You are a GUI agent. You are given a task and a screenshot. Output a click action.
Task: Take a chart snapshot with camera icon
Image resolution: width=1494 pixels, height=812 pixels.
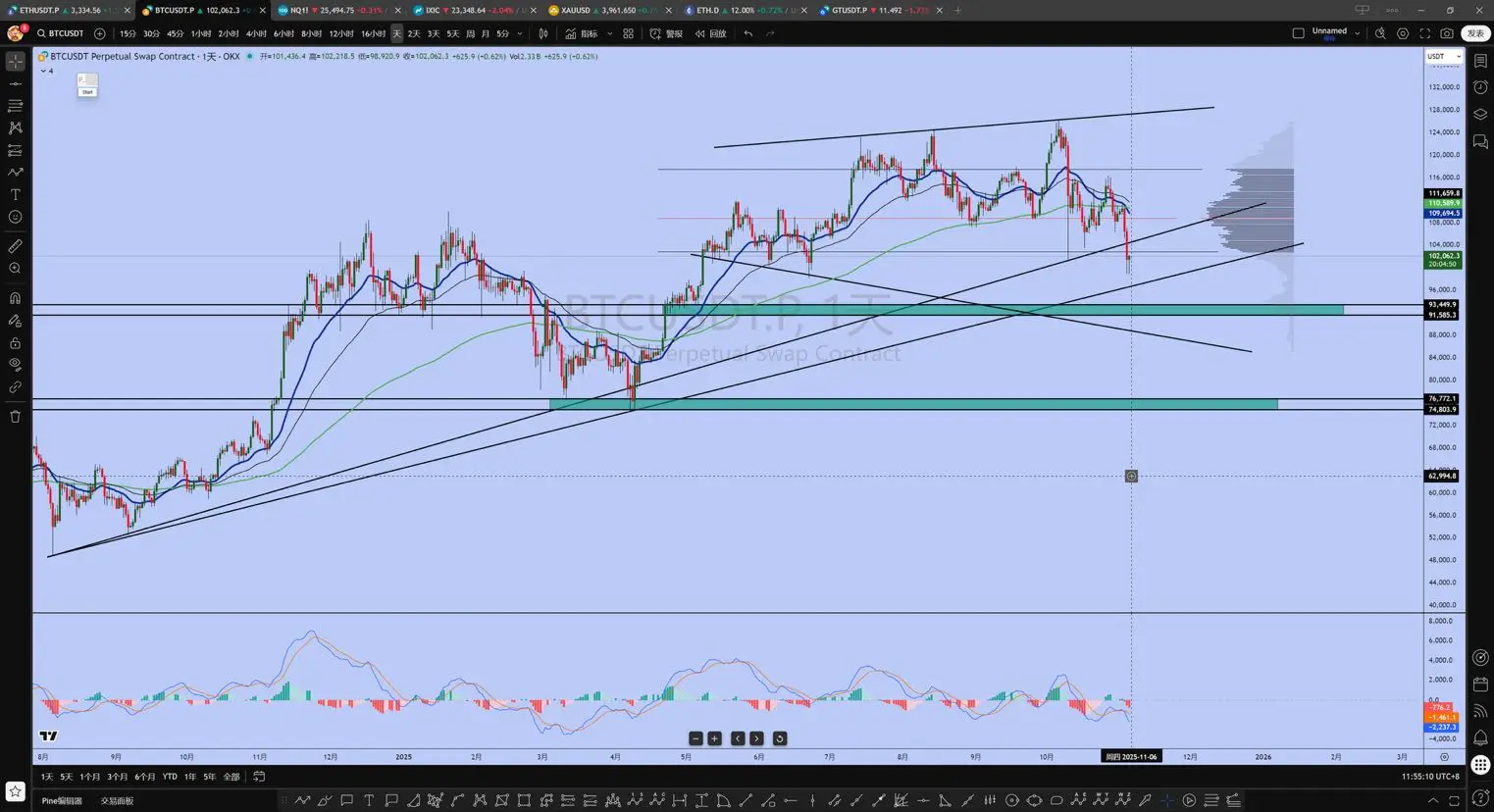1447,33
